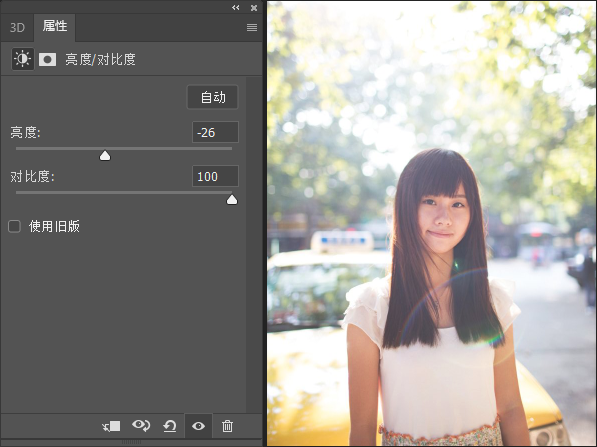Click the 对比度: label
This screenshot has height=447, width=597.
point(32,176)
